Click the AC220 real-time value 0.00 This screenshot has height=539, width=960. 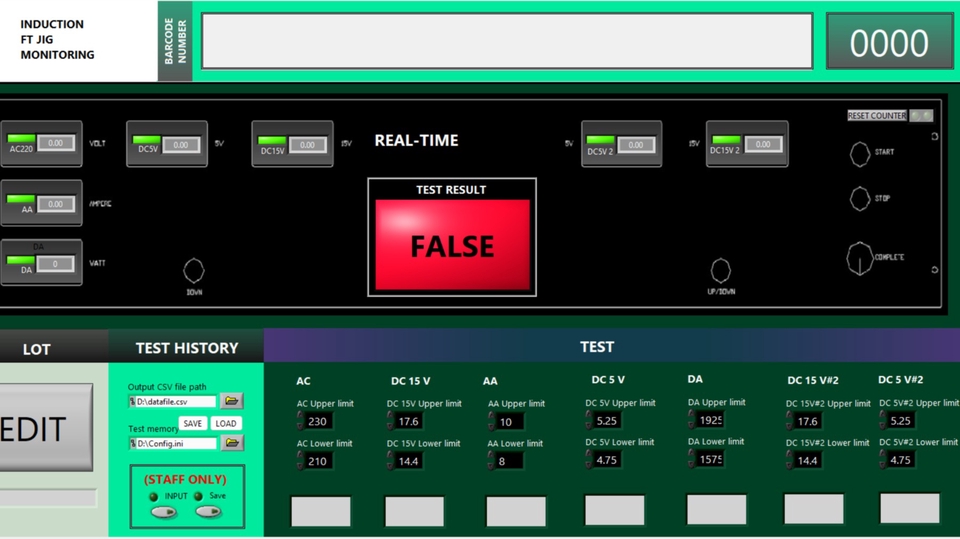(x=56, y=143)
